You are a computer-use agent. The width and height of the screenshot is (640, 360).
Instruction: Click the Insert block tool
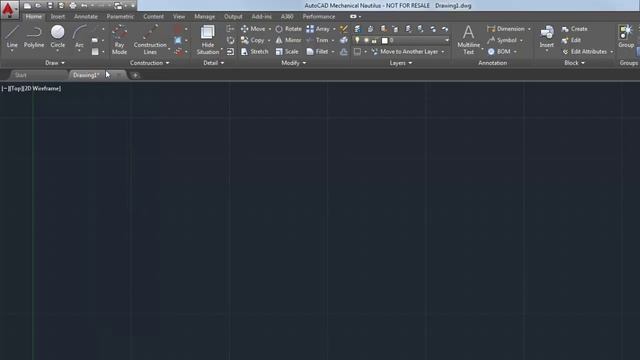click(x=547, y=38)
